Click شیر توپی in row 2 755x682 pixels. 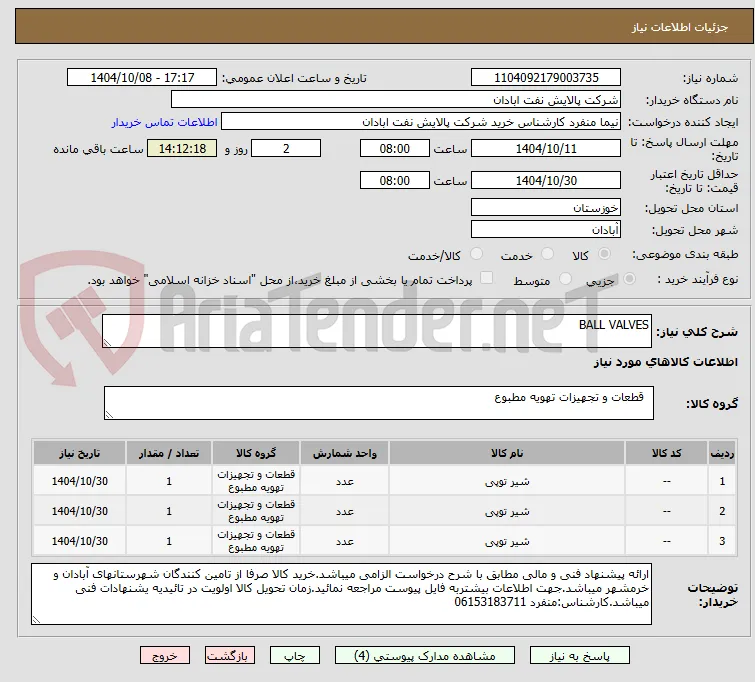[x=507, y=511]
